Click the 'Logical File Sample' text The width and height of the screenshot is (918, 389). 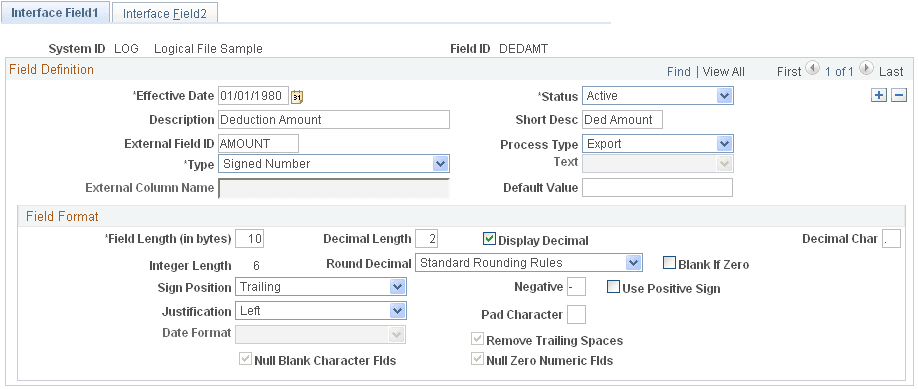tap(208, 49)
